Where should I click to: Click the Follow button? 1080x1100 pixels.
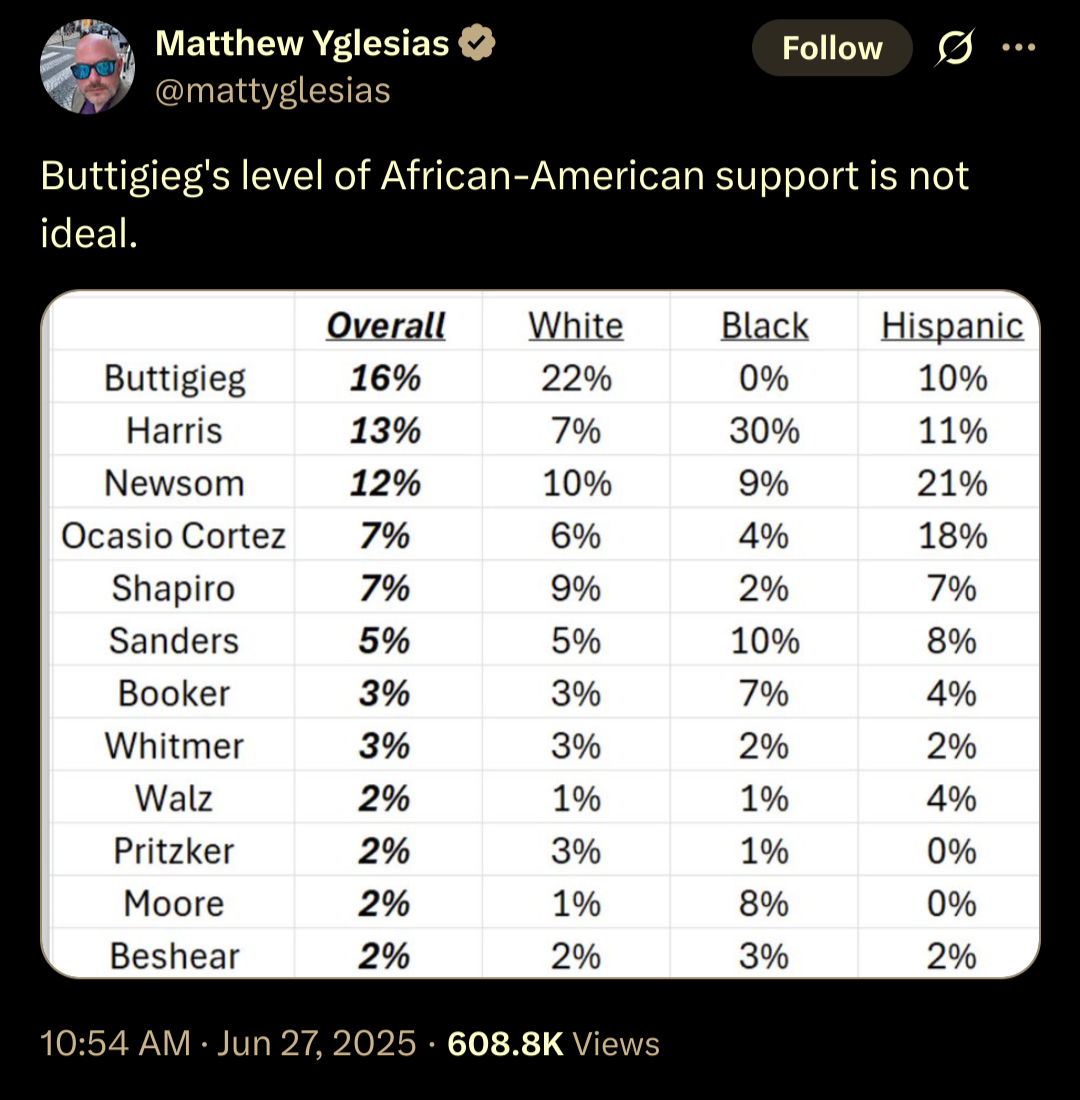coord(832,48)
